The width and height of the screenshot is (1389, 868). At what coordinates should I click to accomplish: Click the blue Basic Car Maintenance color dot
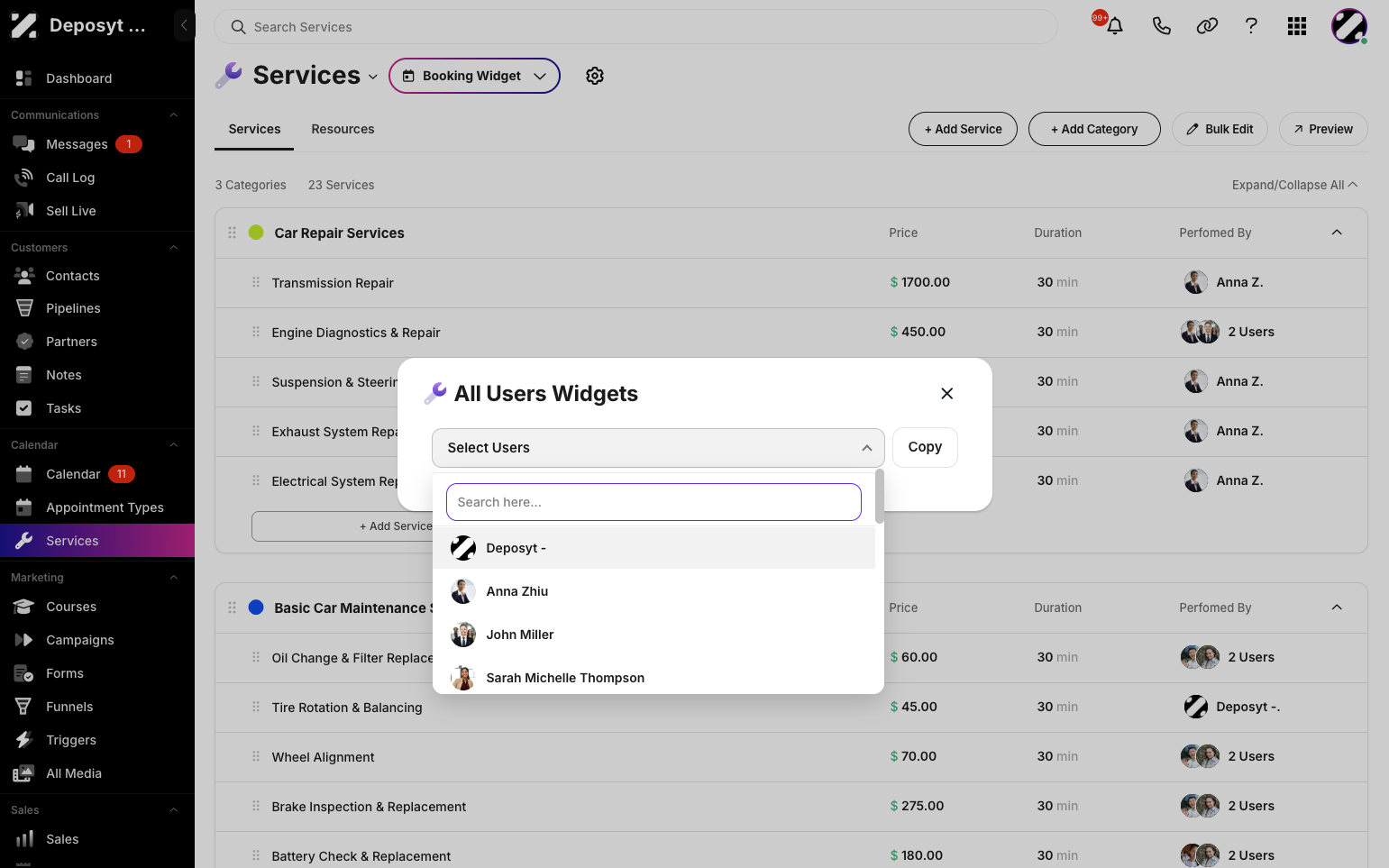pyautogui.click(x=256, y=608)
